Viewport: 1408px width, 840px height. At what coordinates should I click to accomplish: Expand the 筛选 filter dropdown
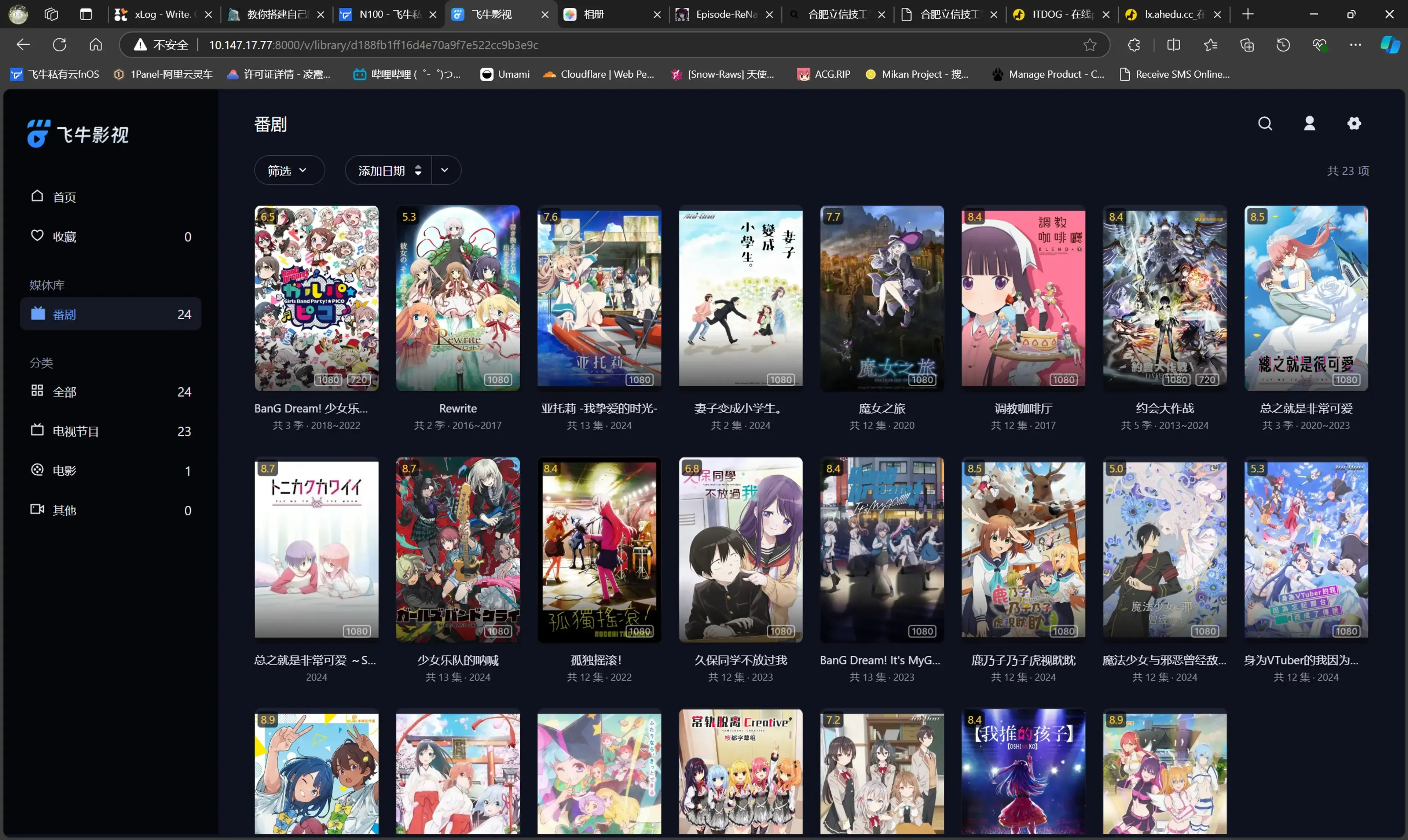(x=288, y=170)
